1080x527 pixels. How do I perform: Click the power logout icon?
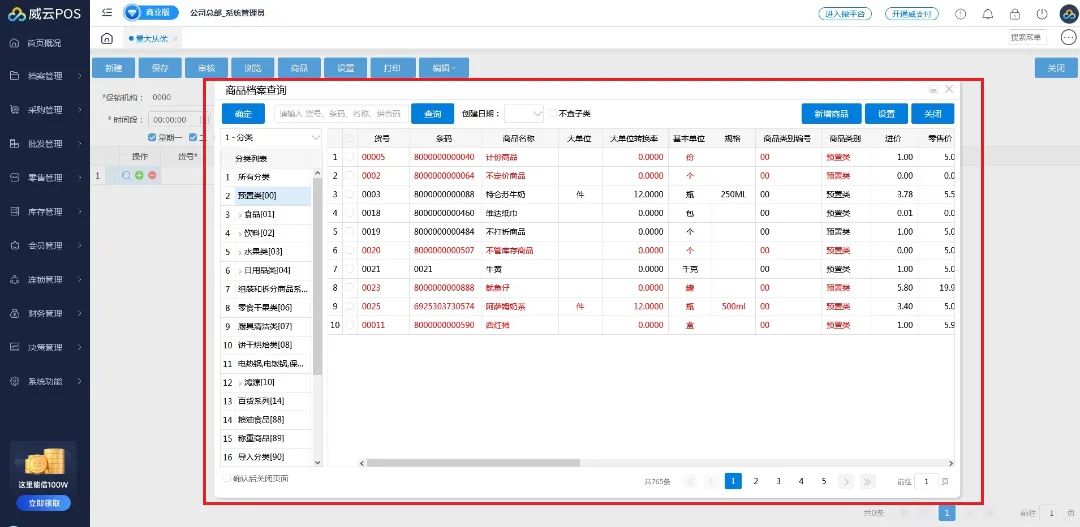point(1042,14)
